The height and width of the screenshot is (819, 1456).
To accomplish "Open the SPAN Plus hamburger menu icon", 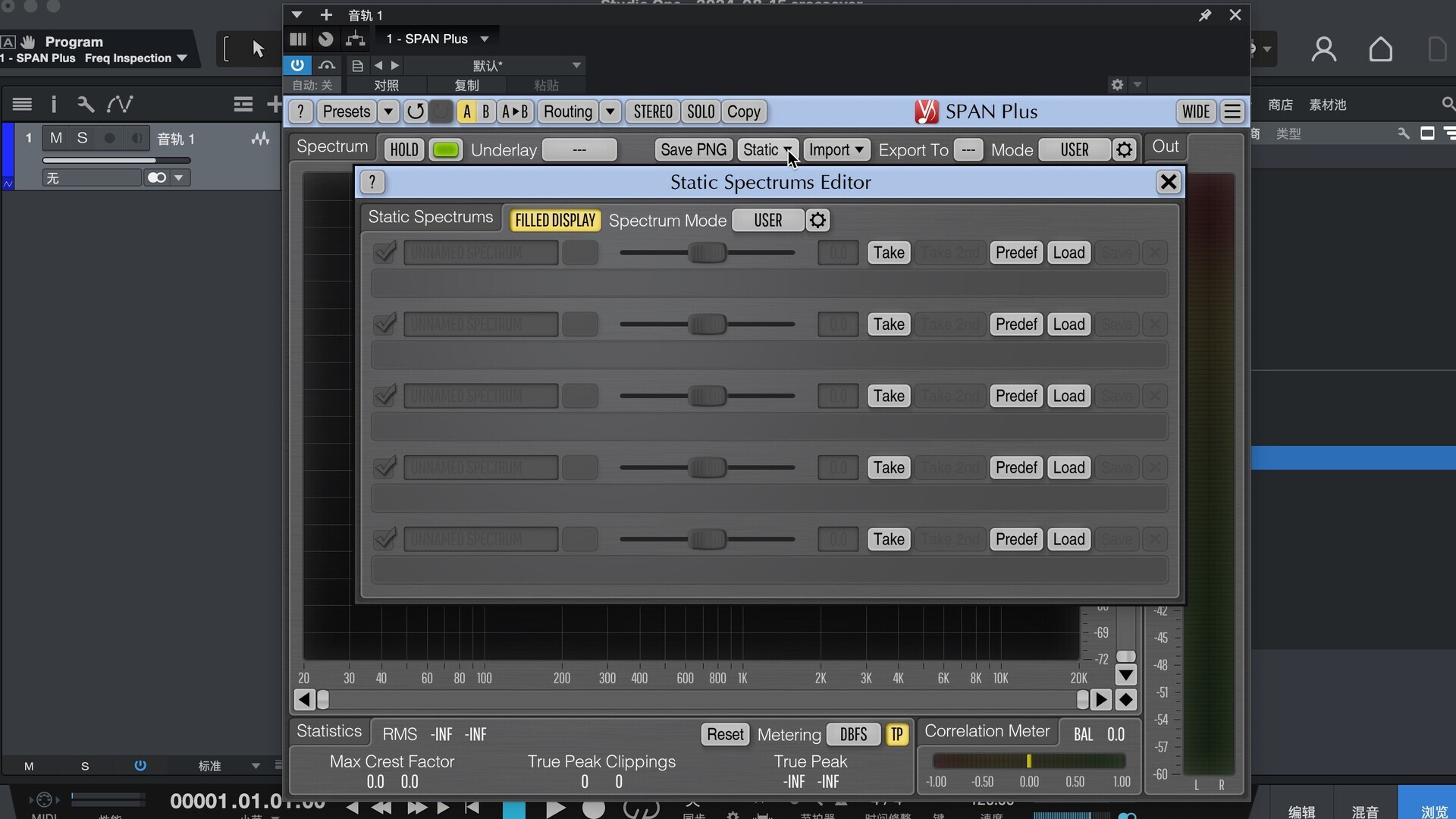I will click(1233, 111).
